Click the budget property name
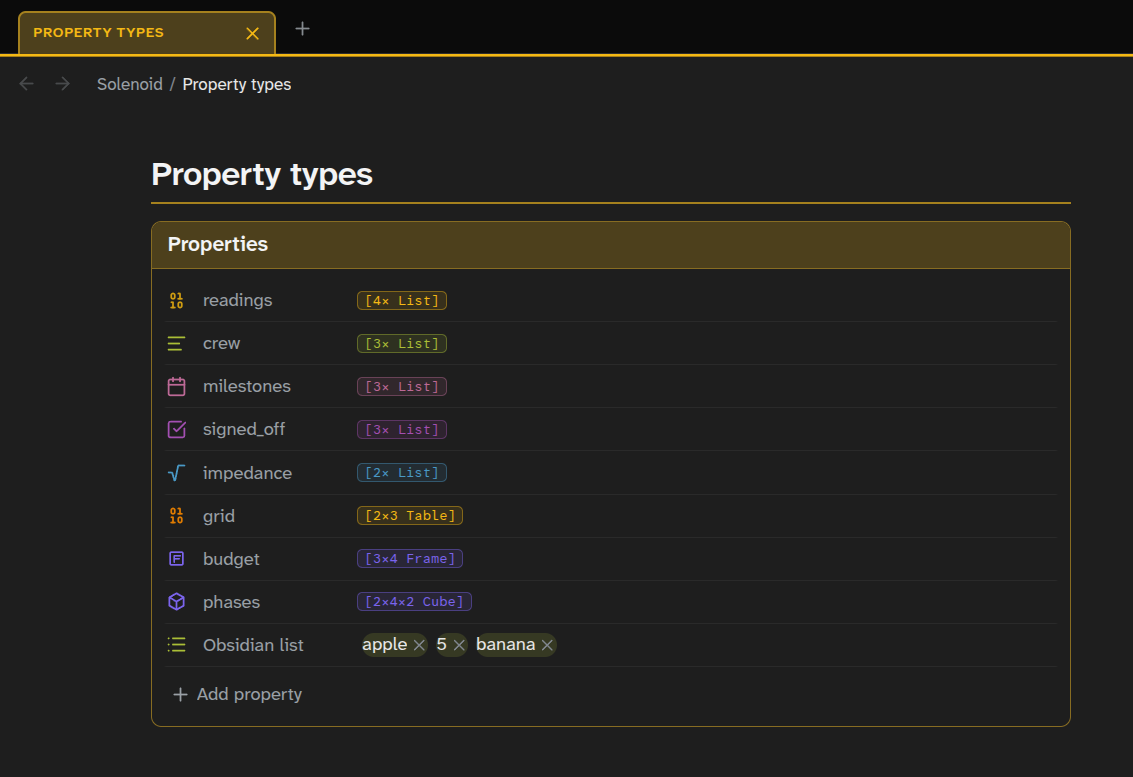The width and height of the screenshot is (1133, 777). [231, 559]
